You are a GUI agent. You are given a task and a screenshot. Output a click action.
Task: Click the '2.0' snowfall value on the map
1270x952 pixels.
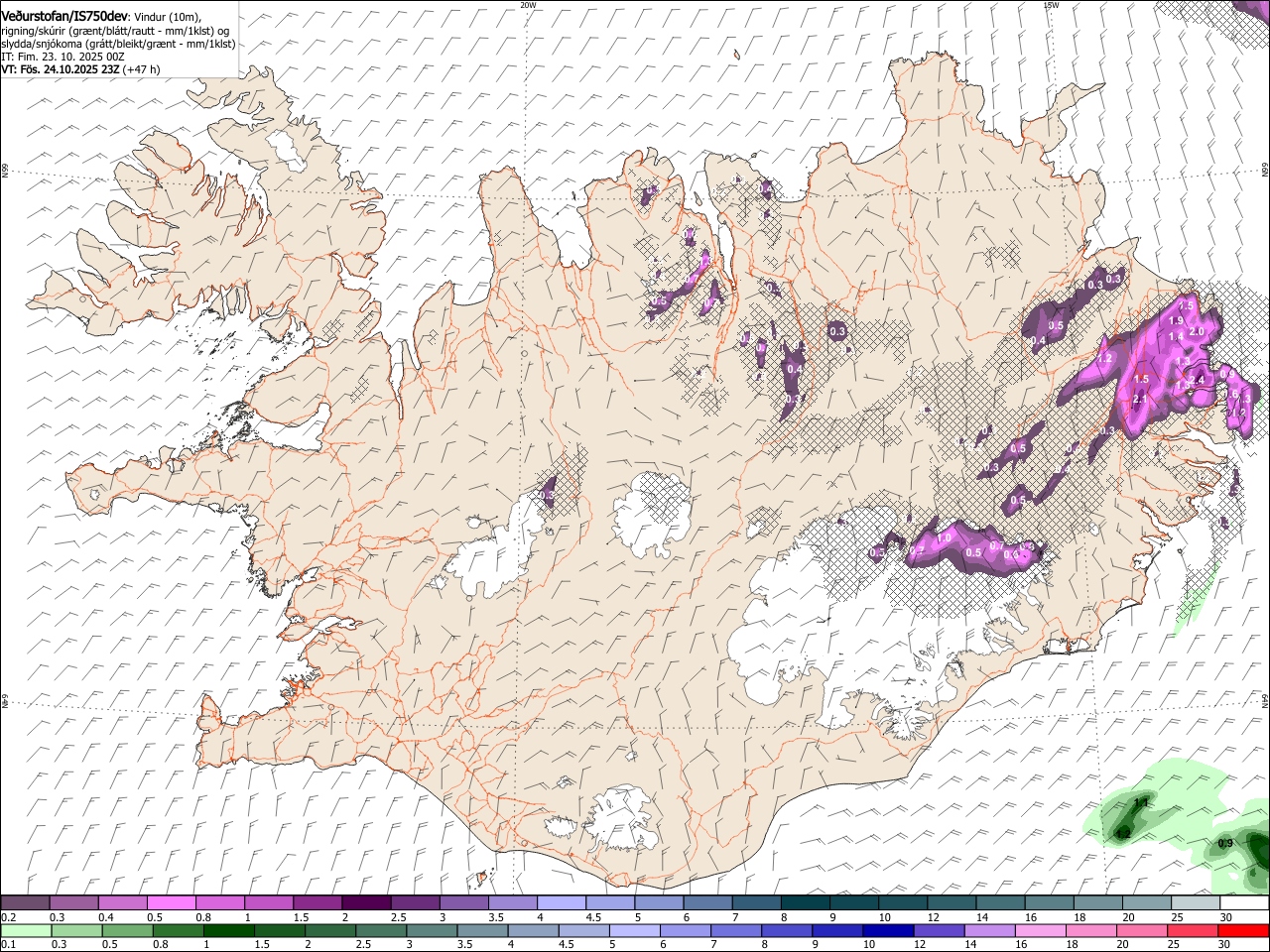click(1196, 331)
